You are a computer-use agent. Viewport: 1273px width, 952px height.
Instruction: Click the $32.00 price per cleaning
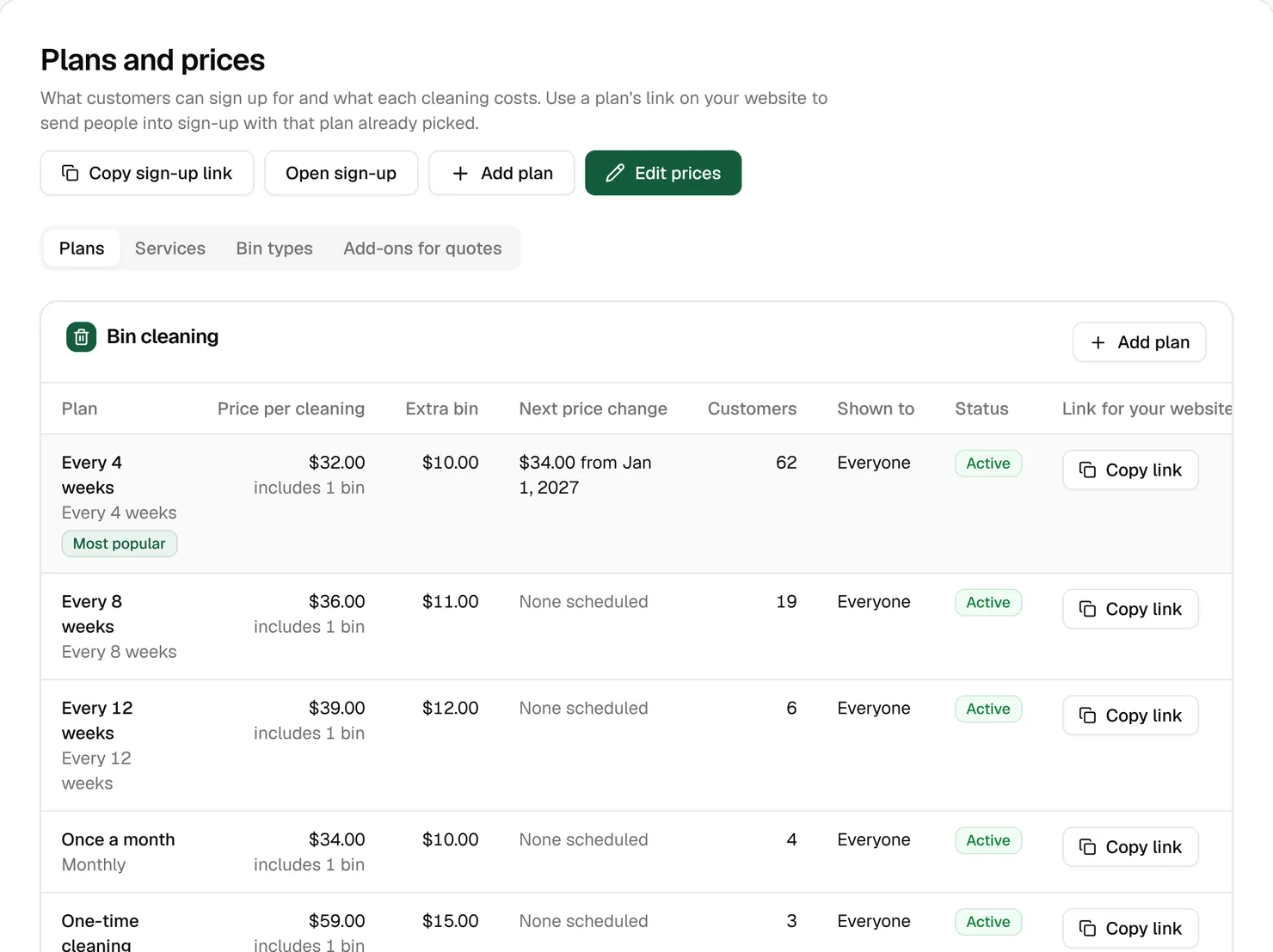click(336, 463)
